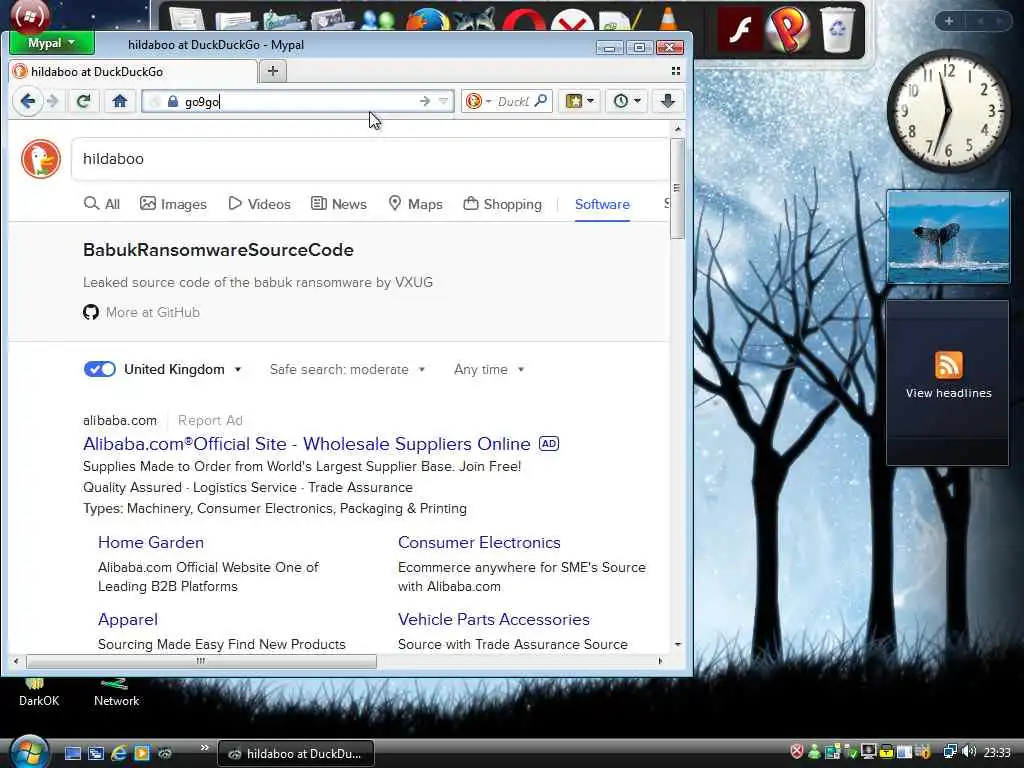Open the BabukRansomwareSourceCode heading

tap(218, 249)
